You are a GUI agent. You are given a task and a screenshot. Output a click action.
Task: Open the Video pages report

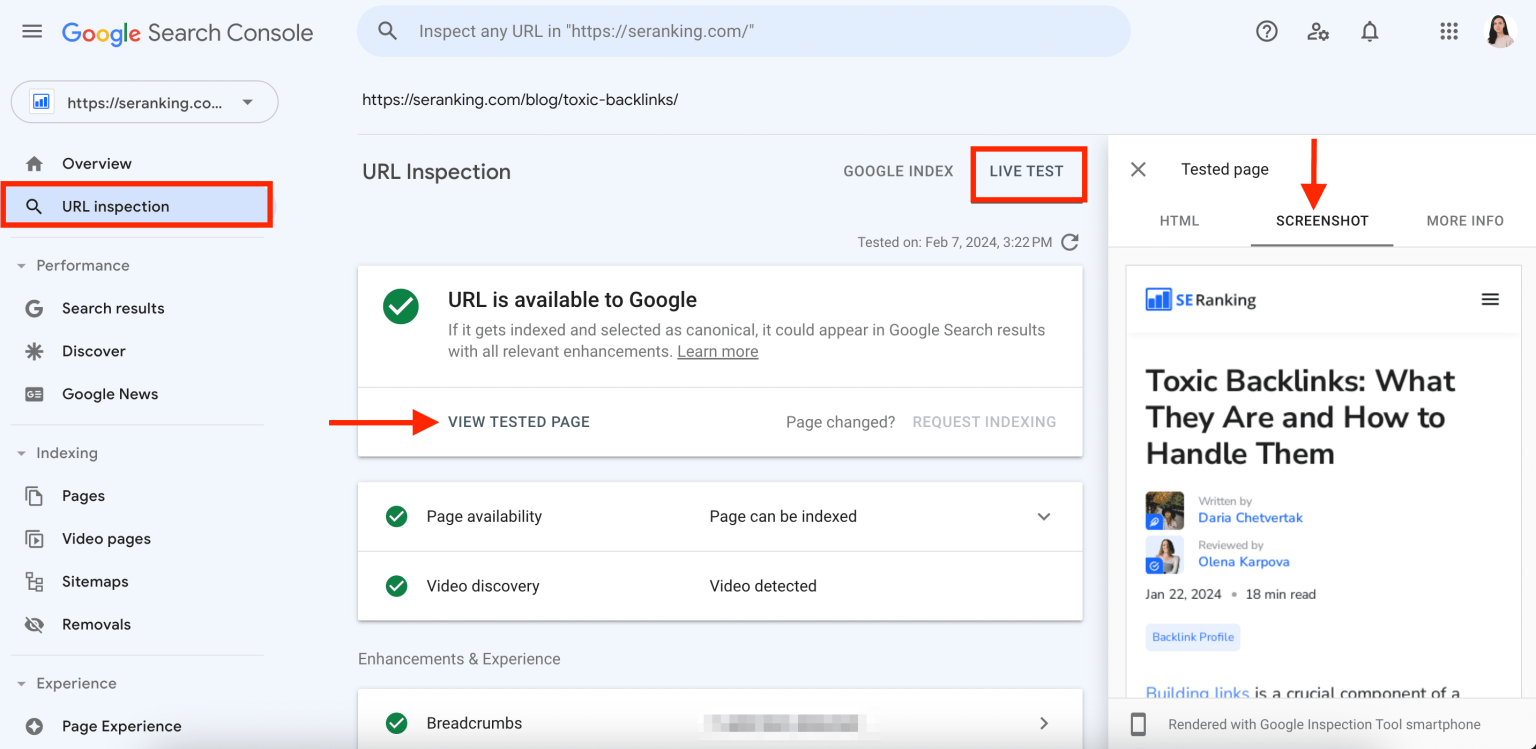[x=105, y=538]
